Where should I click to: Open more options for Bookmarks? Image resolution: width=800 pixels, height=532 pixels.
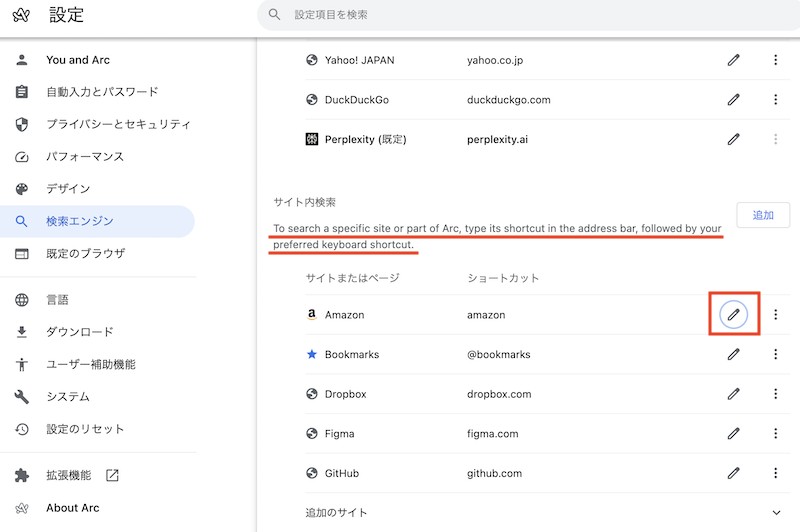pyautogui.click(x=776, y=354)
